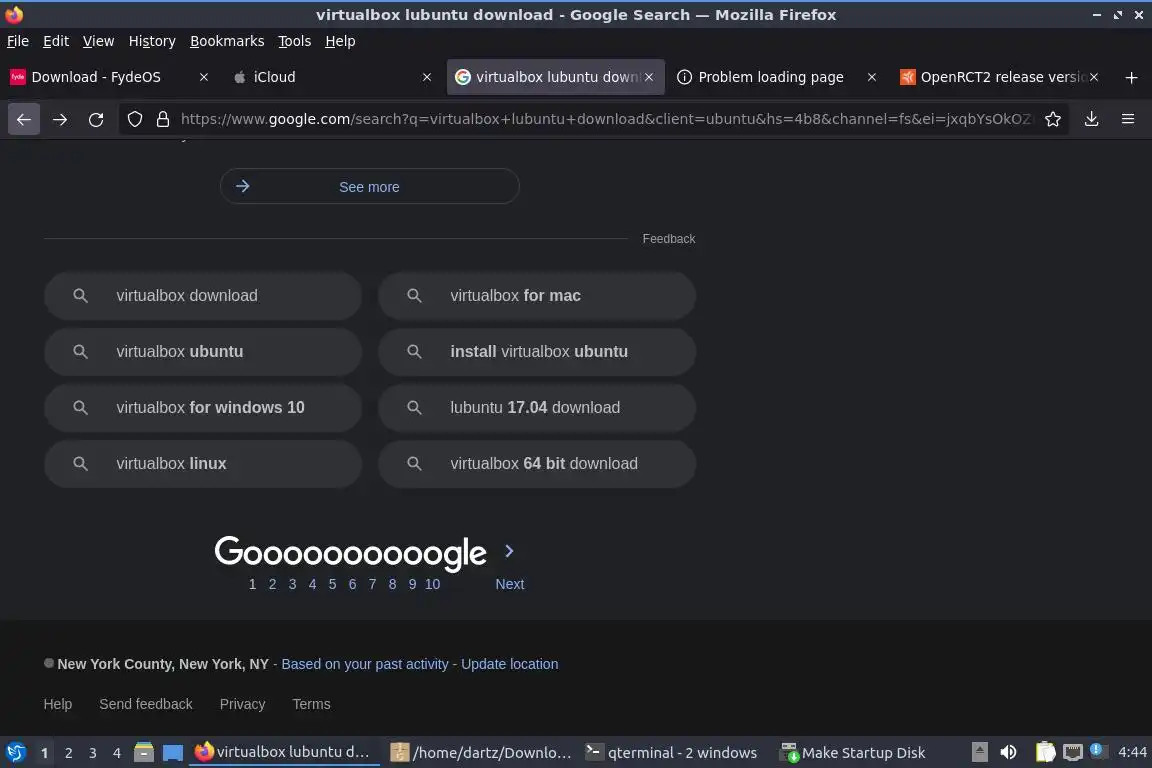The width and height of the screenshot is (1152, 768).
Task: Search related term virtualbox for windows 10
Action: (203, 407)
